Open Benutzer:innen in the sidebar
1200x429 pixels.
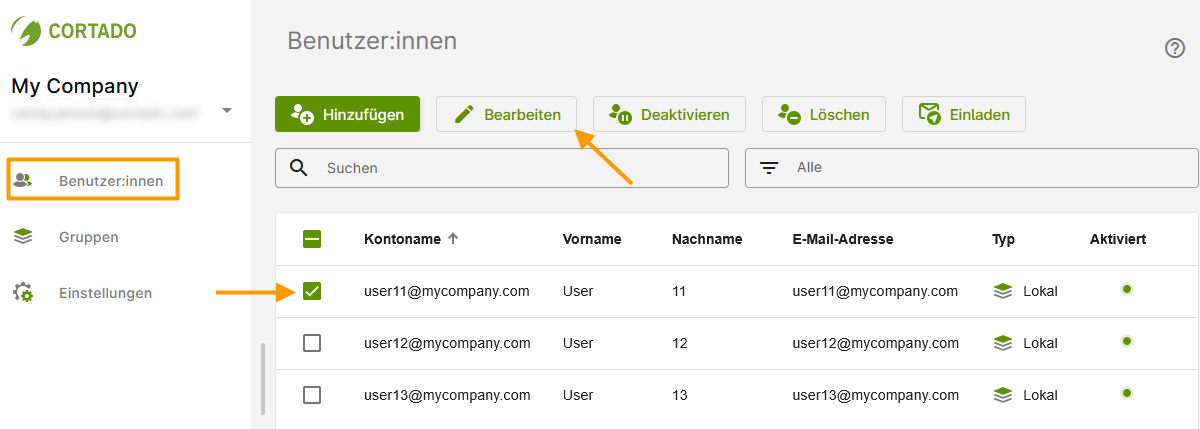(93, 180)
